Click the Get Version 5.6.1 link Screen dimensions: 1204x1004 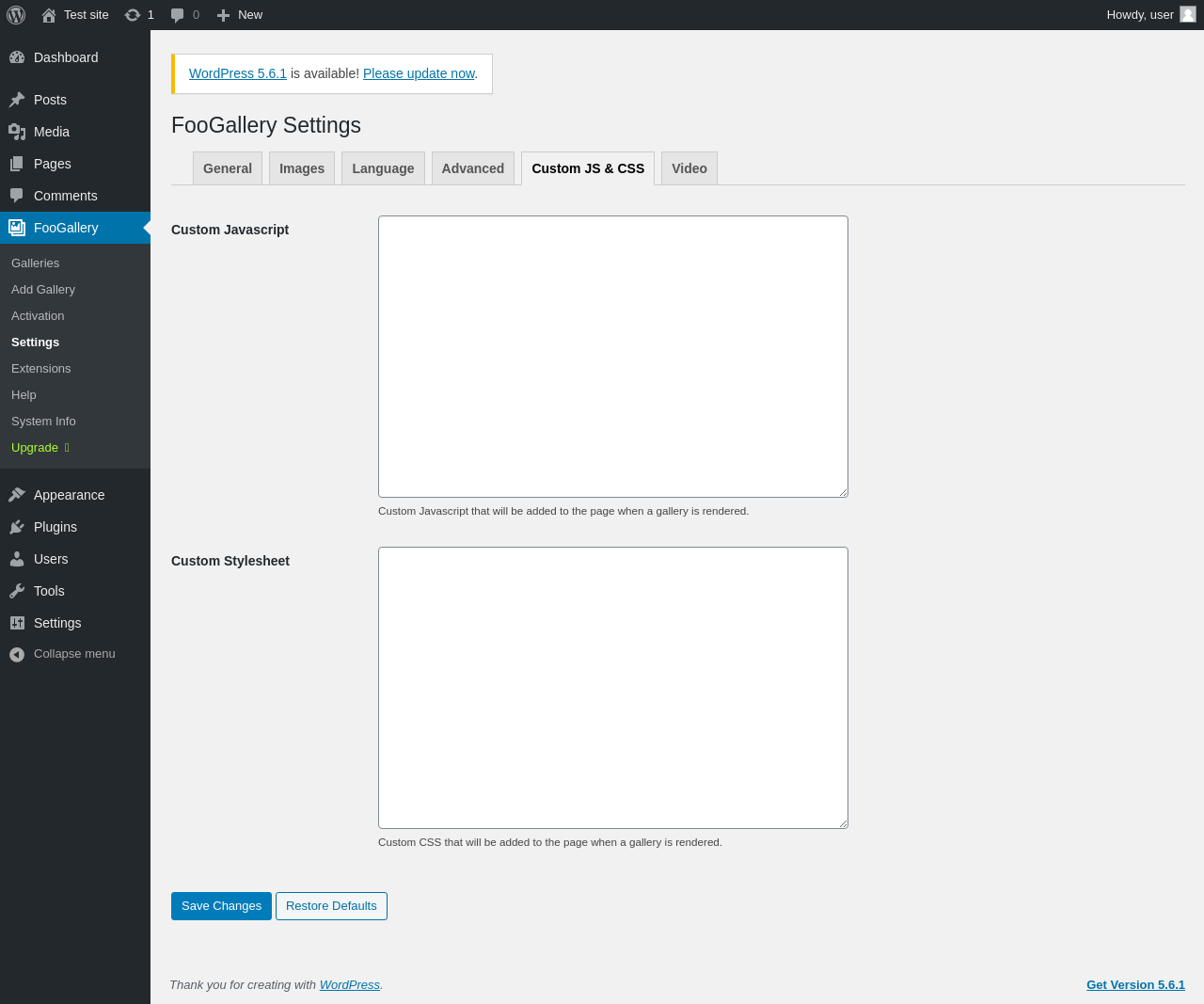pos(1135,985)
